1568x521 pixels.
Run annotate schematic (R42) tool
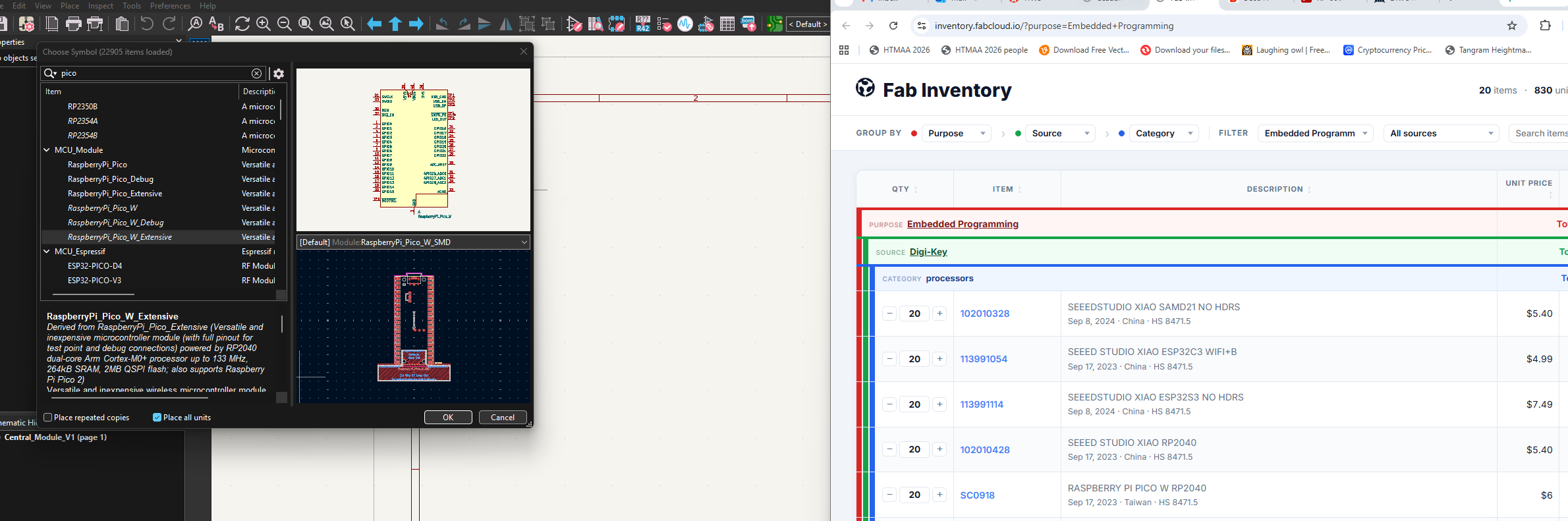[x=643, y=24]
